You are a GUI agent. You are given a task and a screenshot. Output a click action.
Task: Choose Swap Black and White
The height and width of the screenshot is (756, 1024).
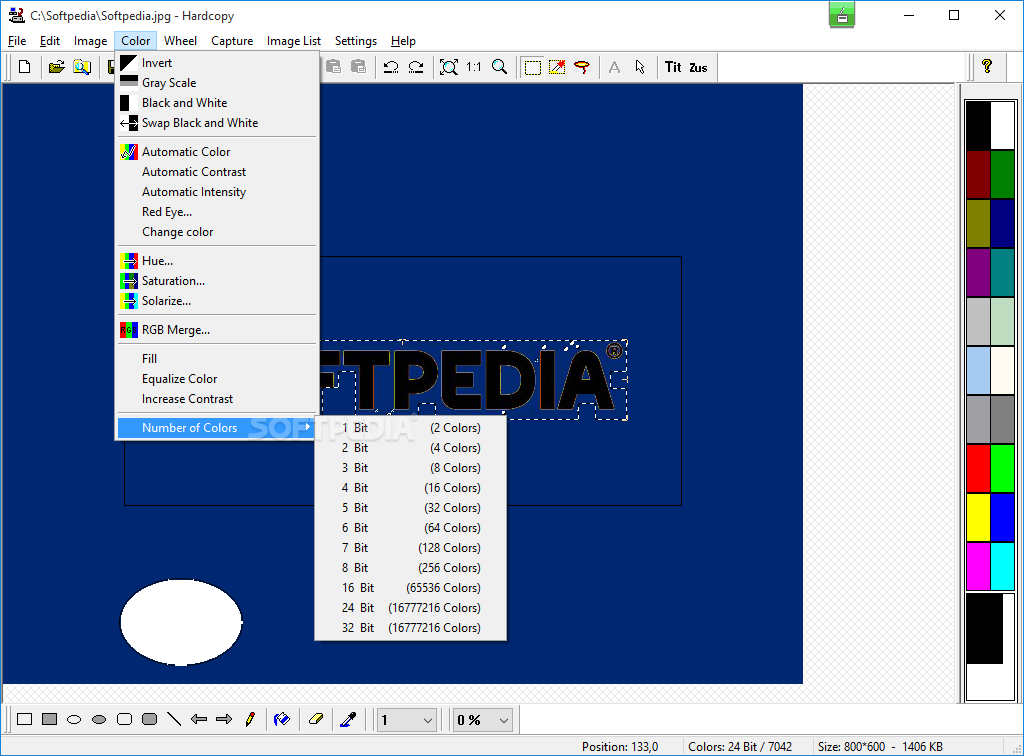pos(217,123)
